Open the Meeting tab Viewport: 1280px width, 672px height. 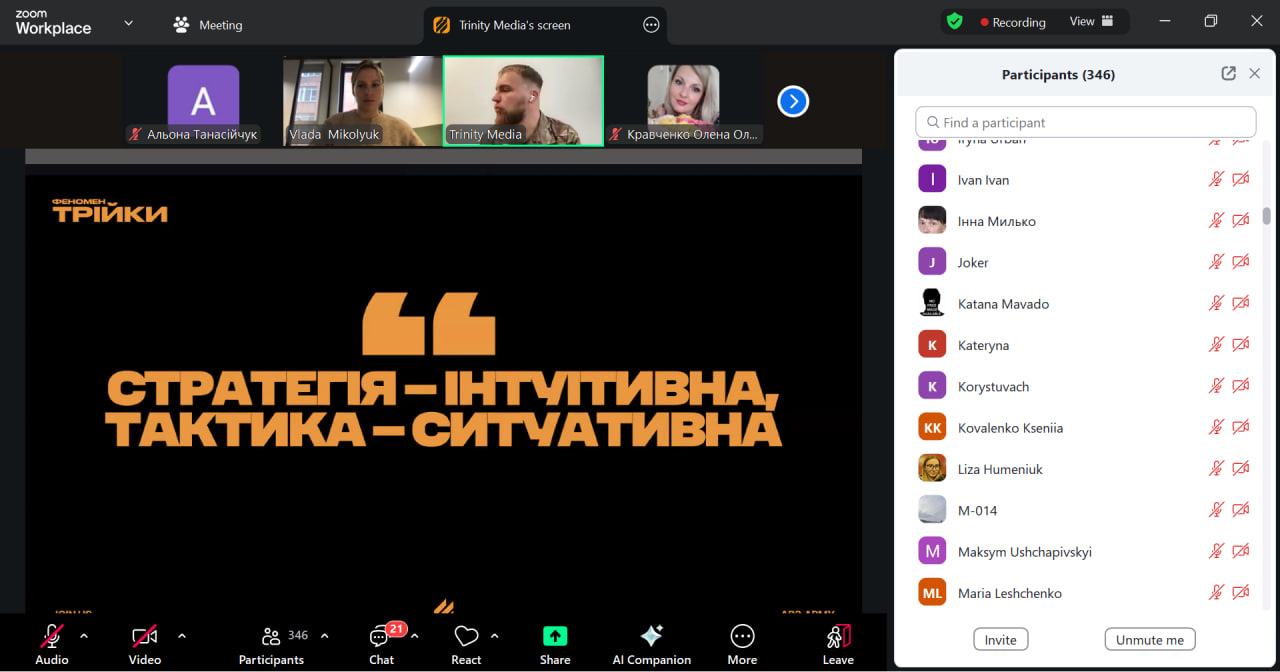pos(208,25)
